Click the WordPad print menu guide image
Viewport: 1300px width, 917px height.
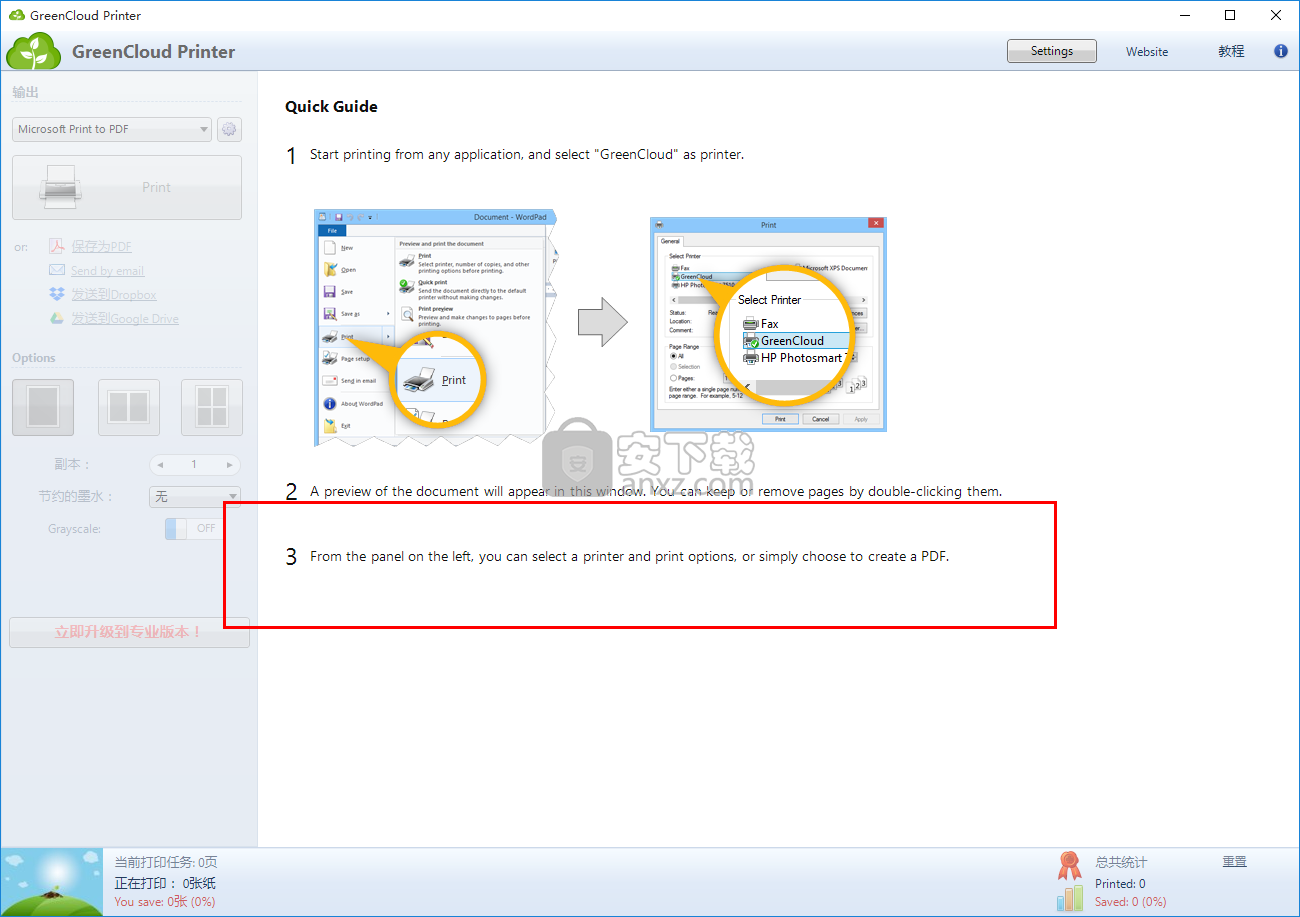(435, 327)
